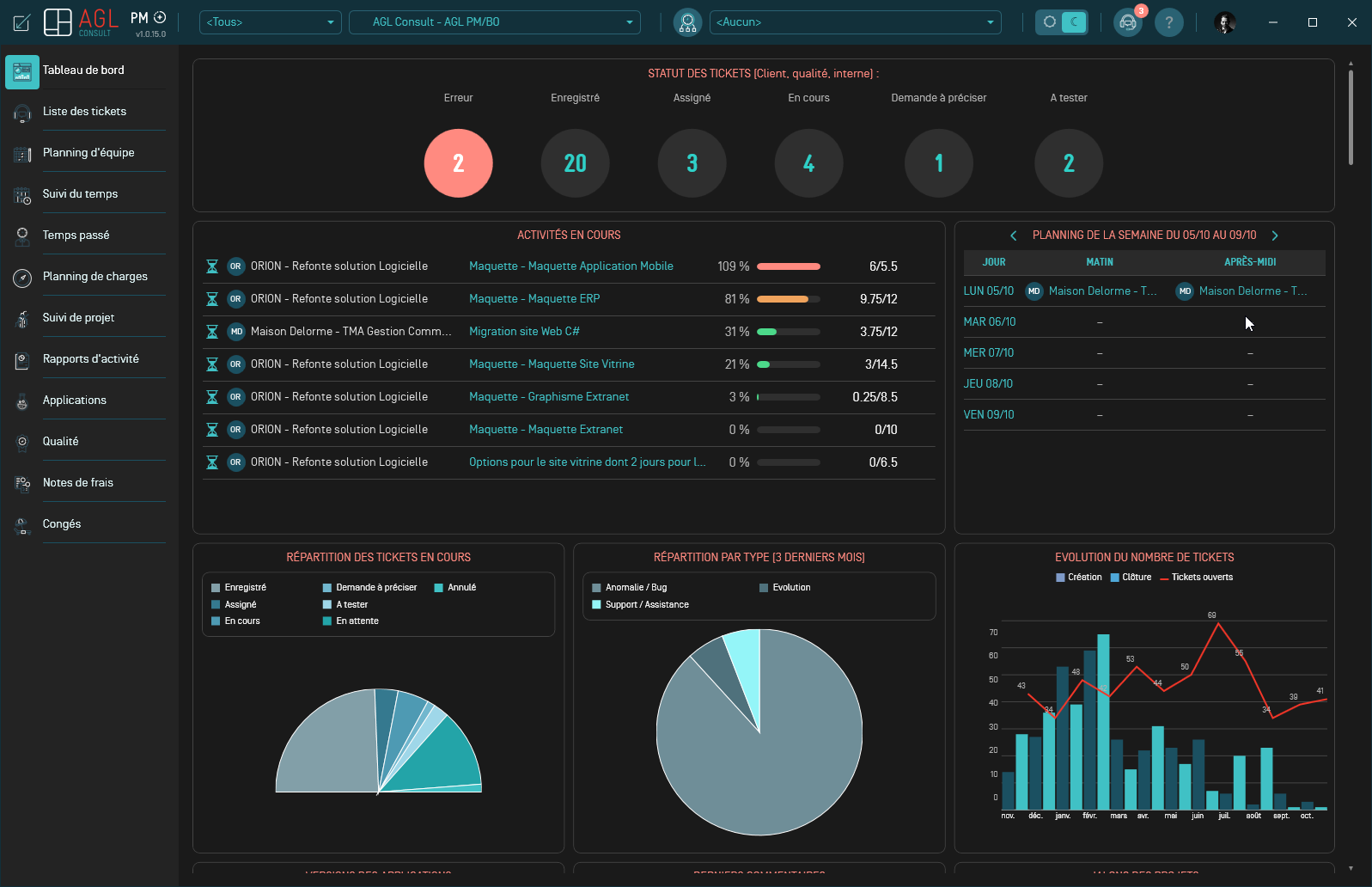1372x887 pixels.
Task: Toggle the light/dark theme switch
Action: pos(1062,22)
